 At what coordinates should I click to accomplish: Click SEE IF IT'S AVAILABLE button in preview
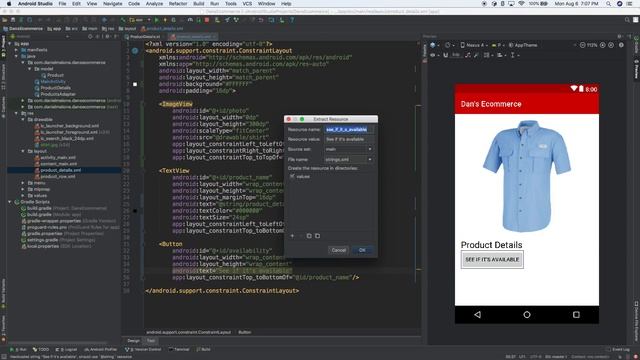[x=492, y=260]
